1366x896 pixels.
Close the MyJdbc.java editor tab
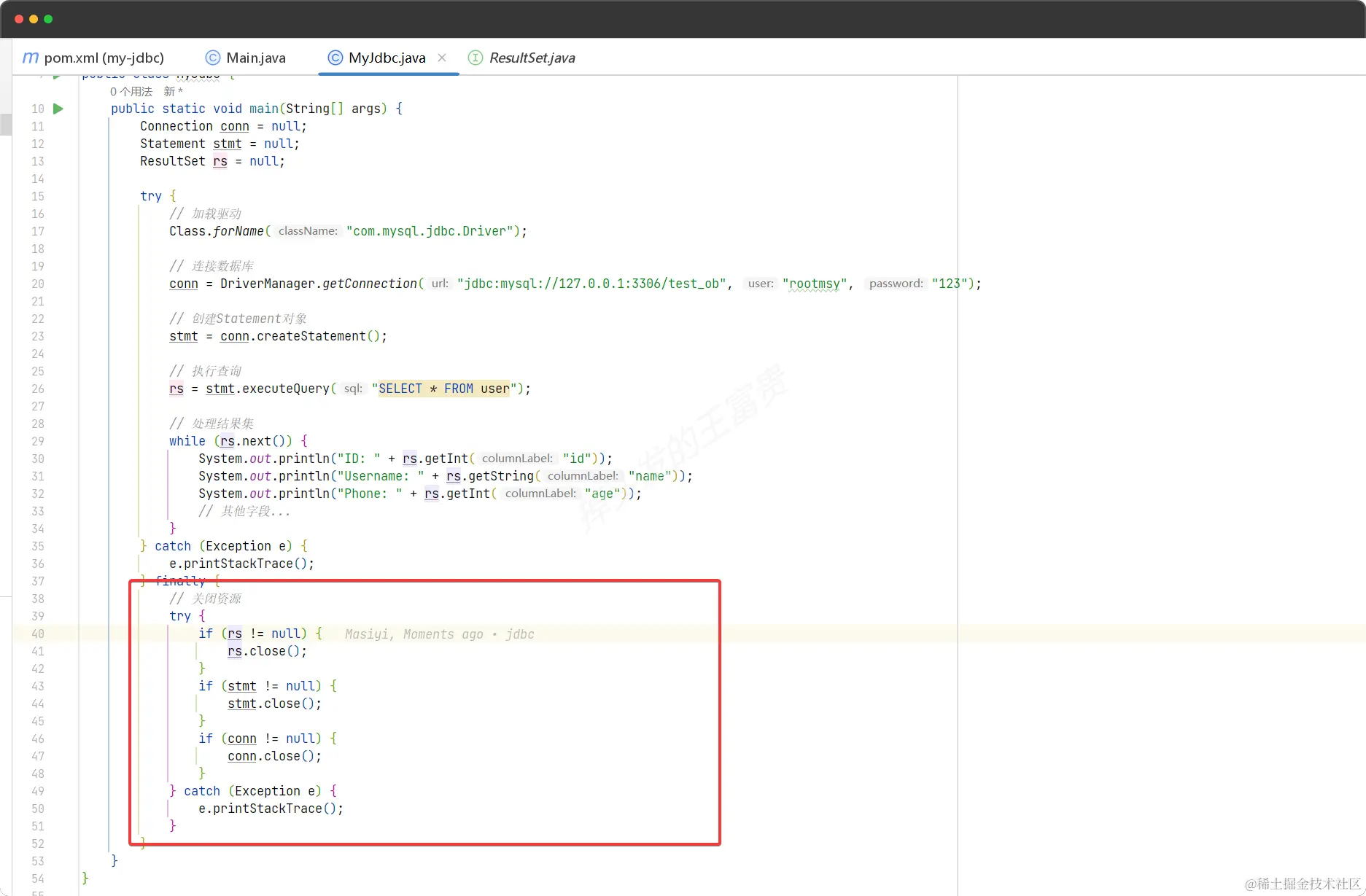(x=442, y=58)
